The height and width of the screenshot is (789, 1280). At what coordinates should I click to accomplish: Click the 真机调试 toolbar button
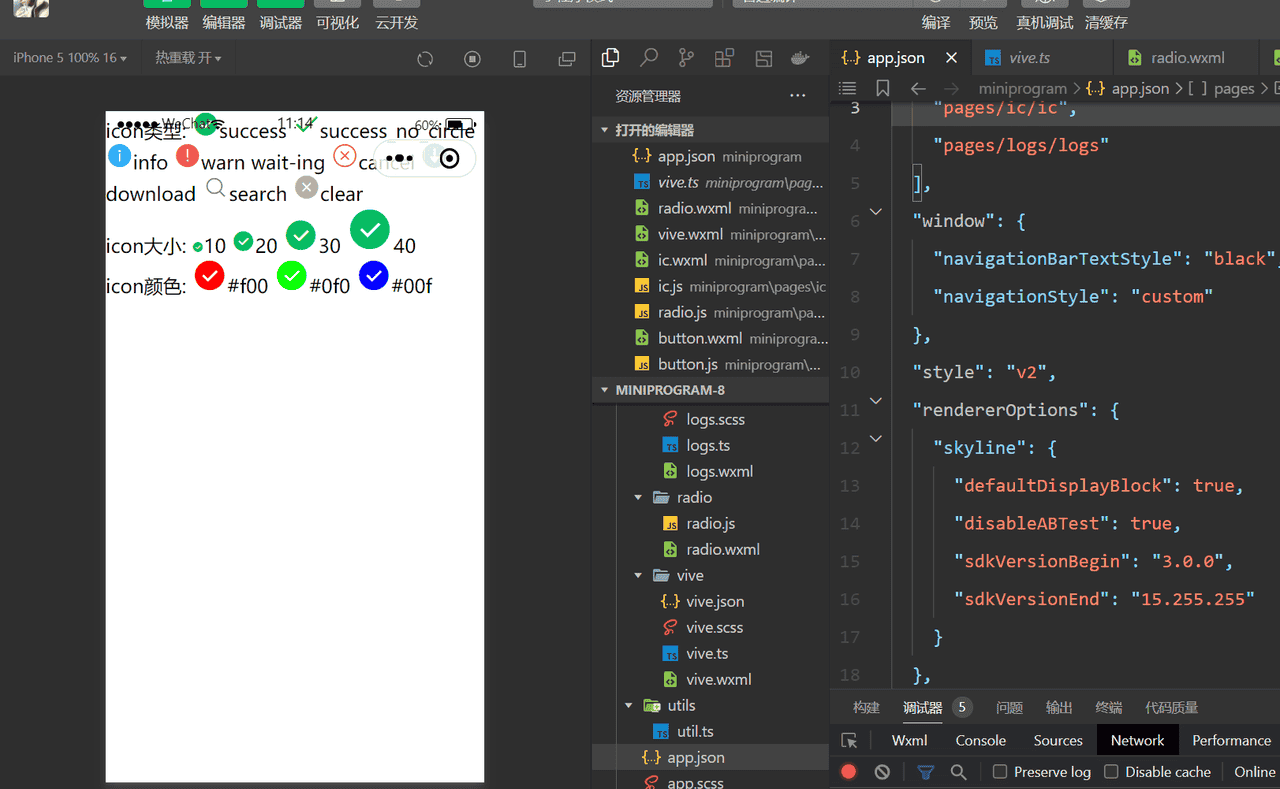pyautogui.click(x=1044, y=22)
